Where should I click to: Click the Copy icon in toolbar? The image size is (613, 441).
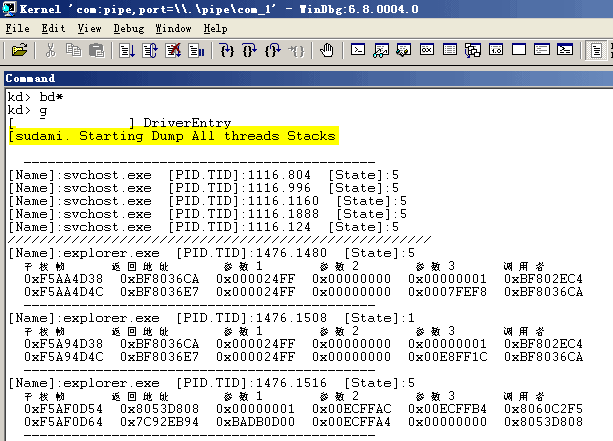[73, 50]
